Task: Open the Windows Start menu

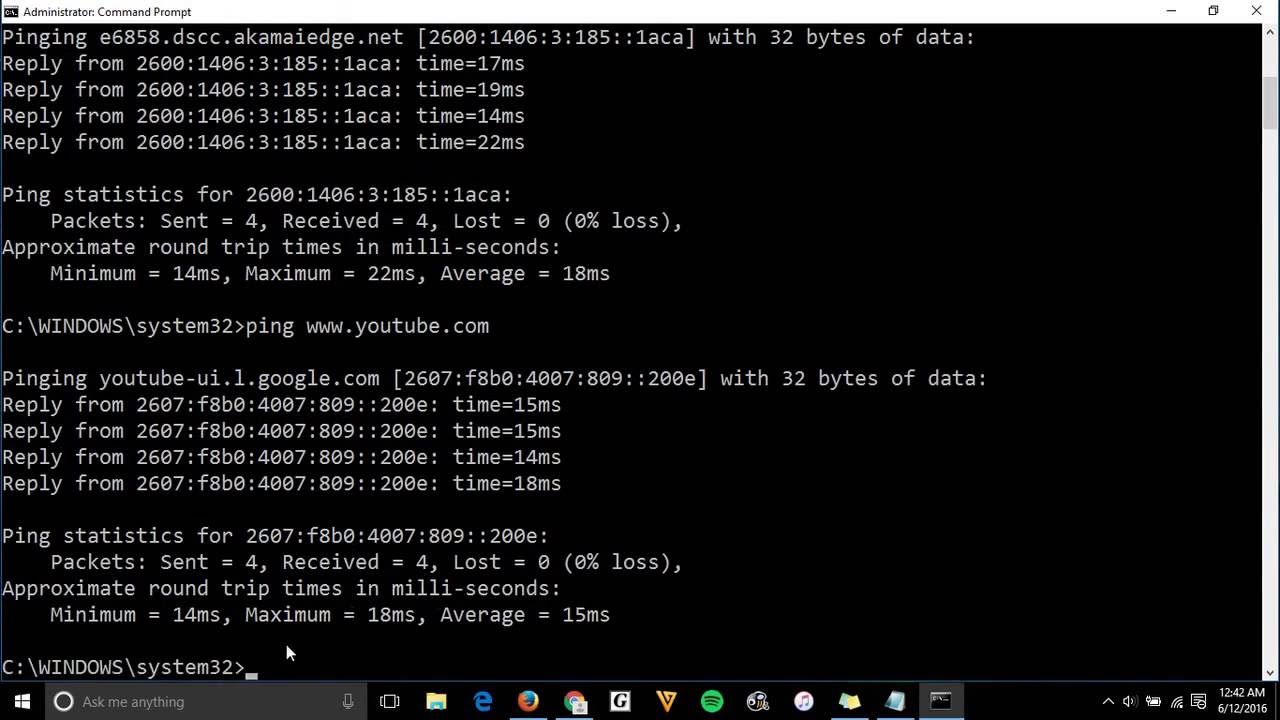Action: [22, 701]
